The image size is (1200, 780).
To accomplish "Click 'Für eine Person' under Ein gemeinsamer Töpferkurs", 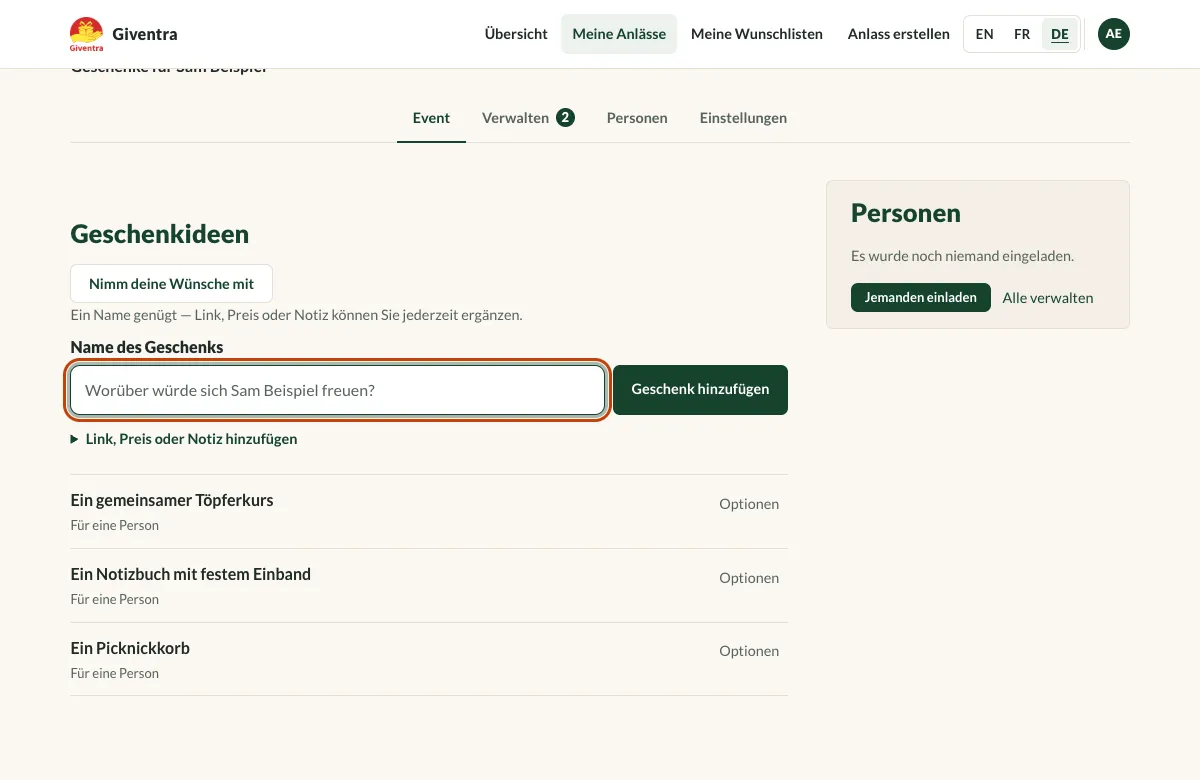I will tap(115, 525).
